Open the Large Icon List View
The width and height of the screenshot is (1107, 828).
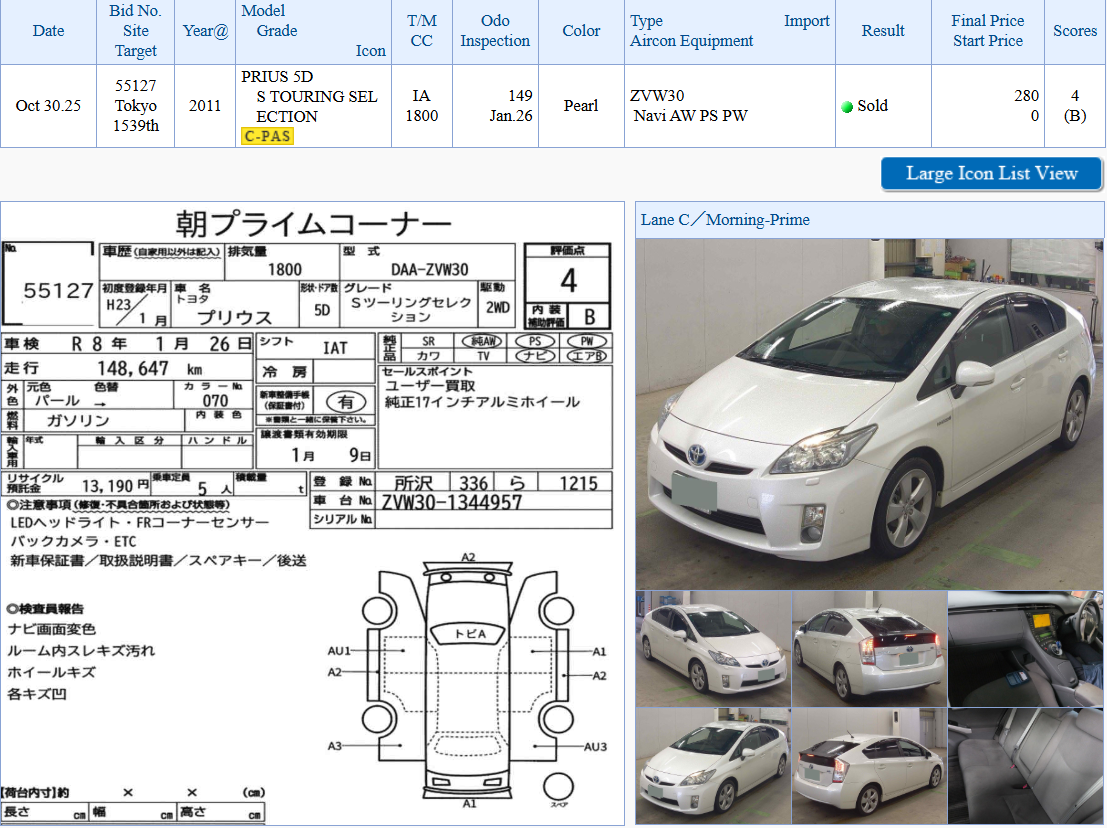(991, 174)
